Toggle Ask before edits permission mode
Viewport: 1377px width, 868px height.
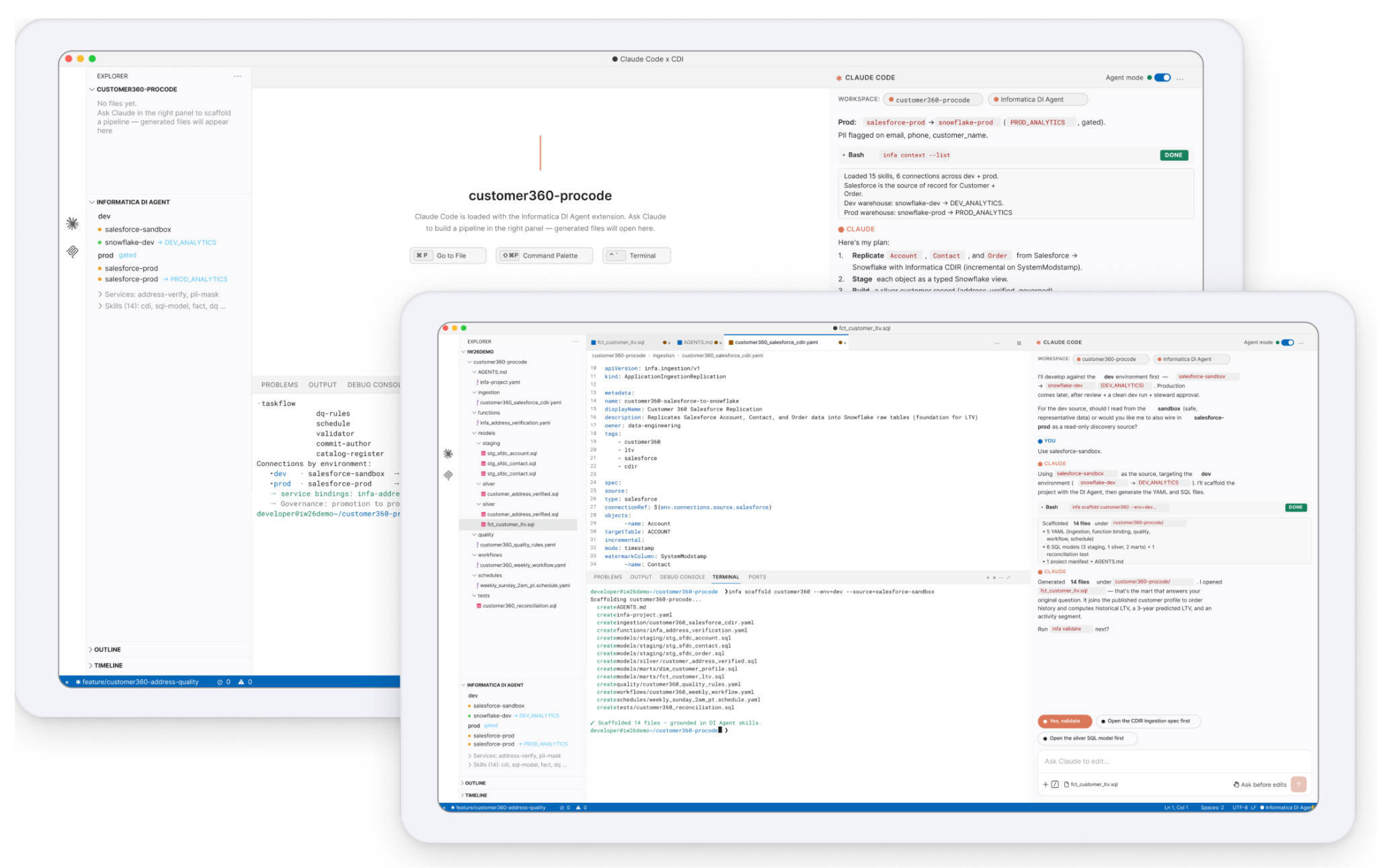[1259, 785]
